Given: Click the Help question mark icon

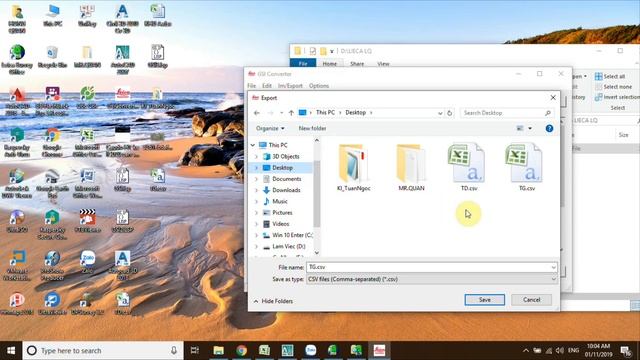Looking at the screenshot, I should 549,128.
